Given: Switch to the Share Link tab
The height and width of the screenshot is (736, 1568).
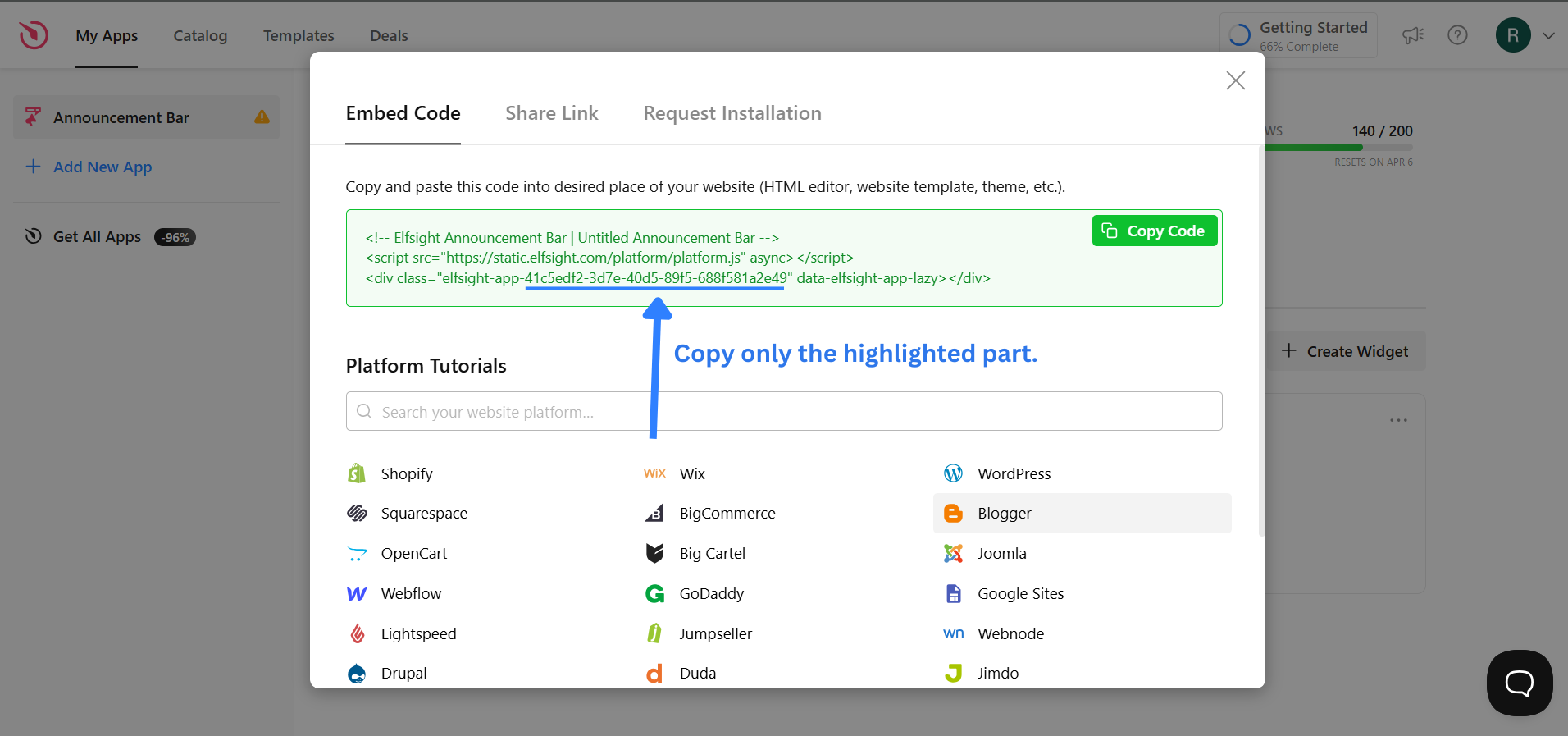Looking at the screenshot, I should point(552,113).
